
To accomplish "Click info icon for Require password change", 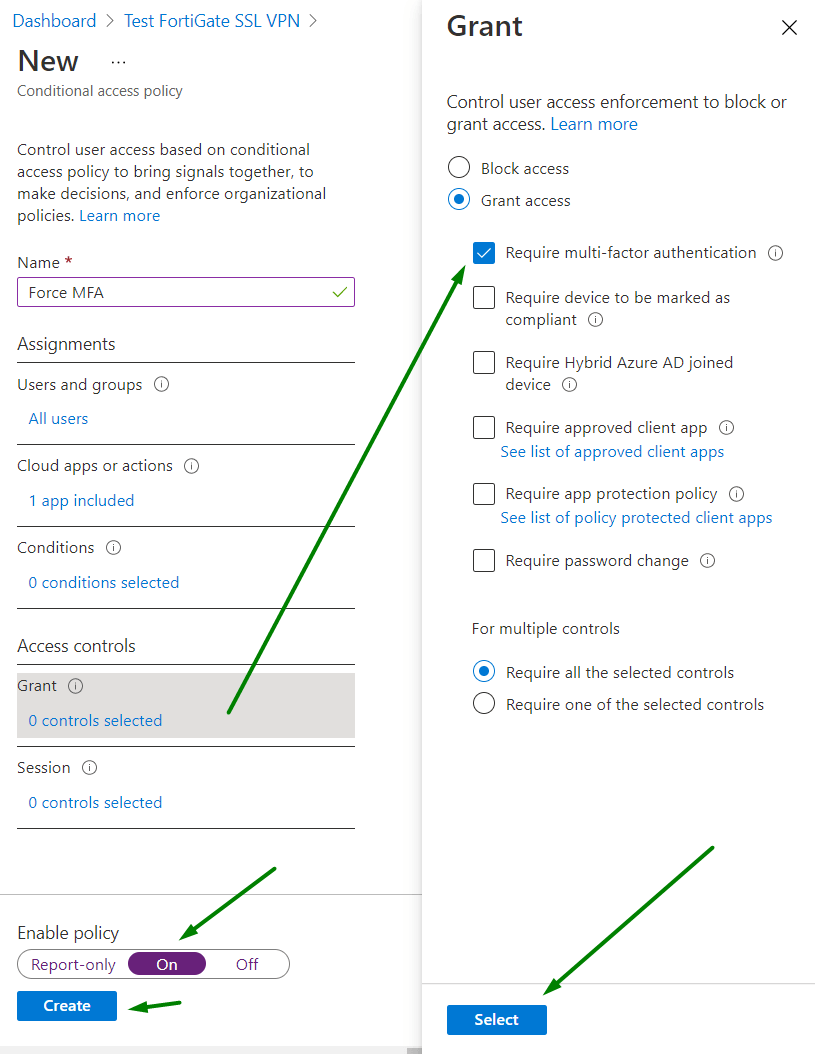I will 708,561.
